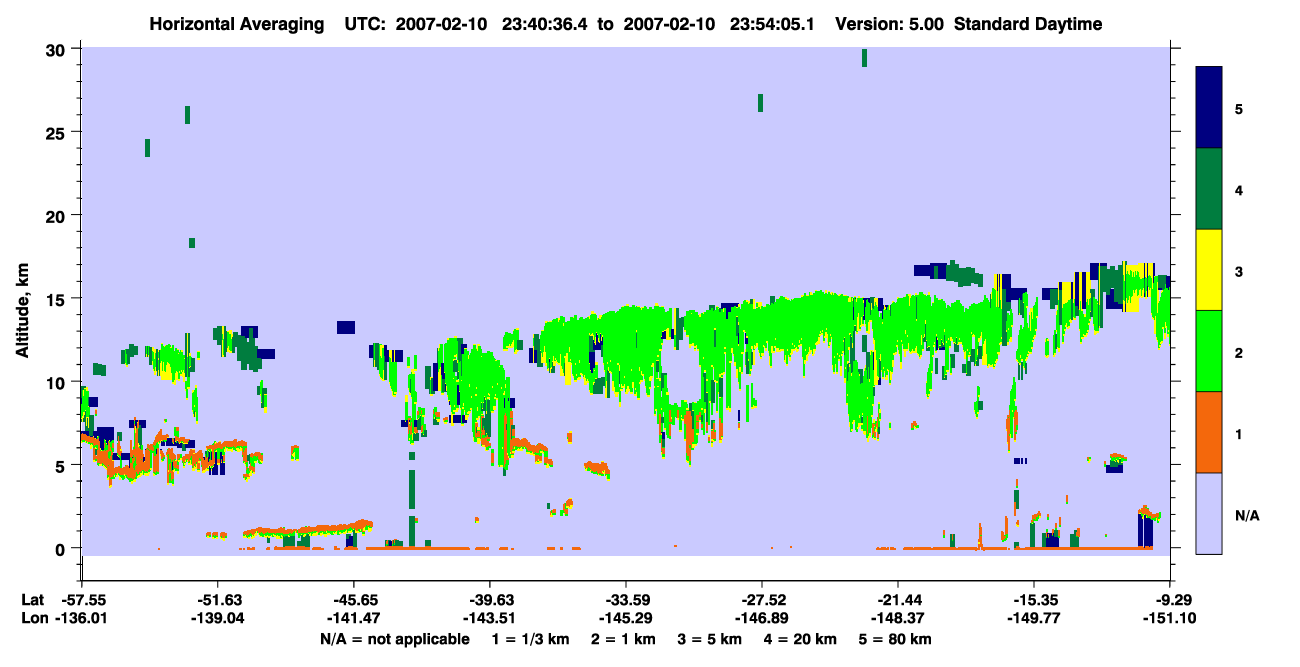
Task: Click latitude value -15.35
Action: coord(1034,600)
